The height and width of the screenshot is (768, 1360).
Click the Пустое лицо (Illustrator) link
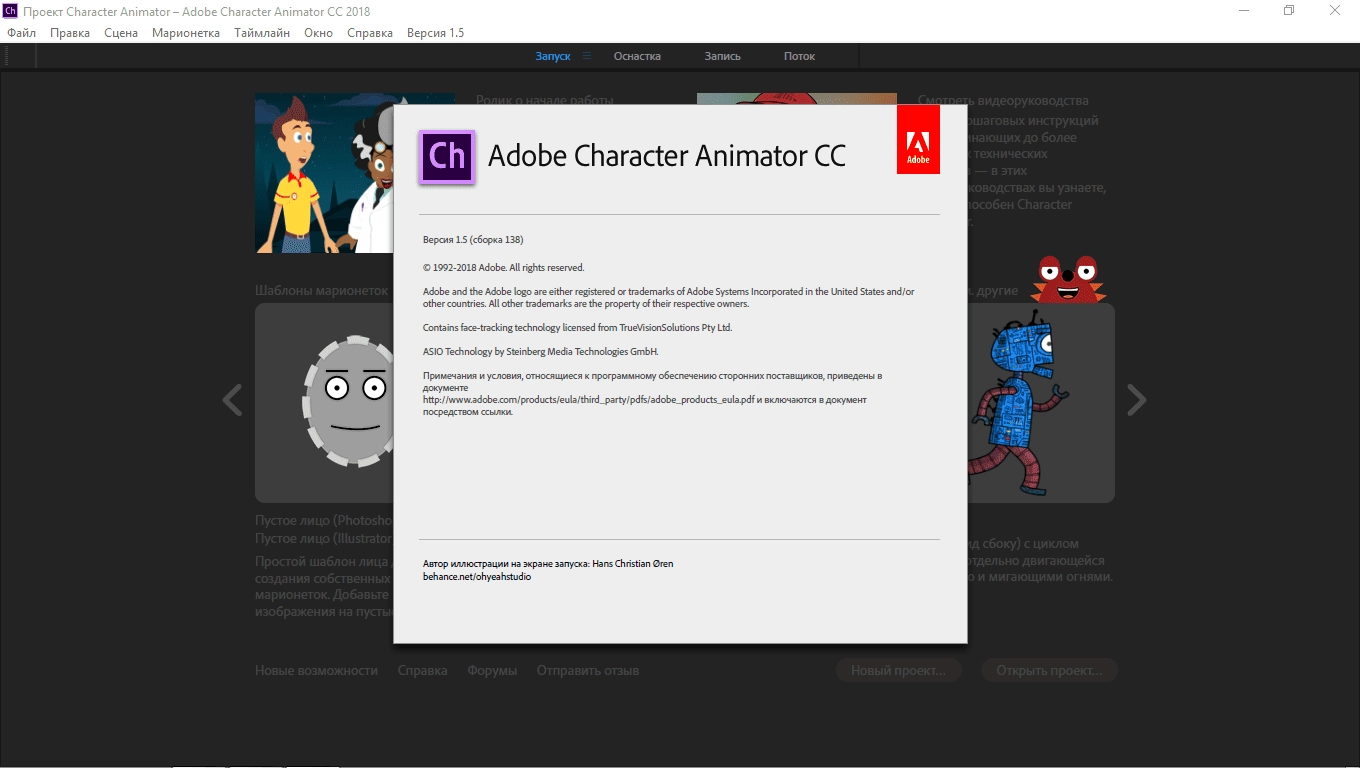point(323,538)
